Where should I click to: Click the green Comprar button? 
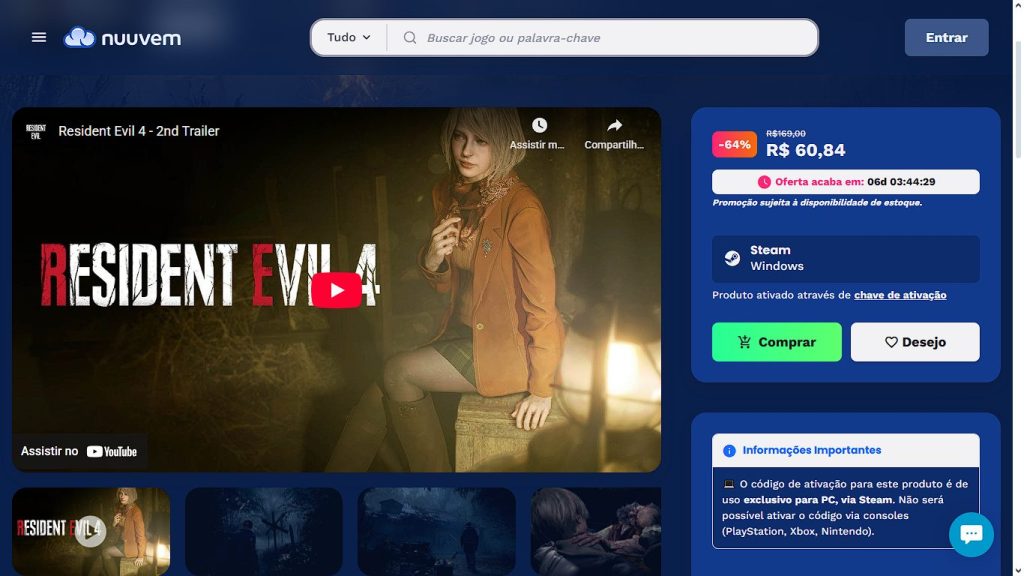click(776, 342)
